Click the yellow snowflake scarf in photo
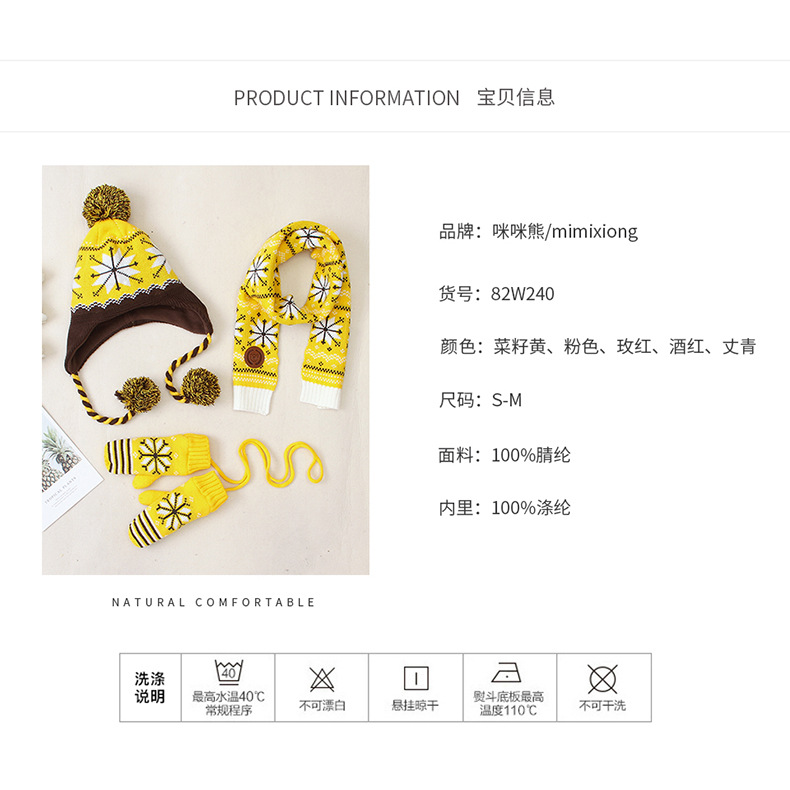 292,315
